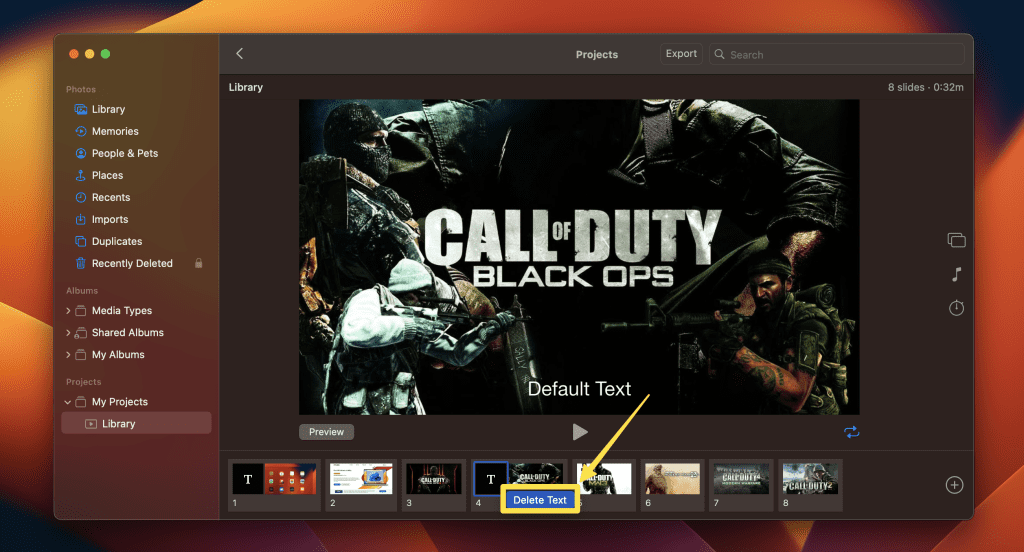This screenshot has height=552, width=1024.
Task: Click the Projects title text
Action: point(597,54)
